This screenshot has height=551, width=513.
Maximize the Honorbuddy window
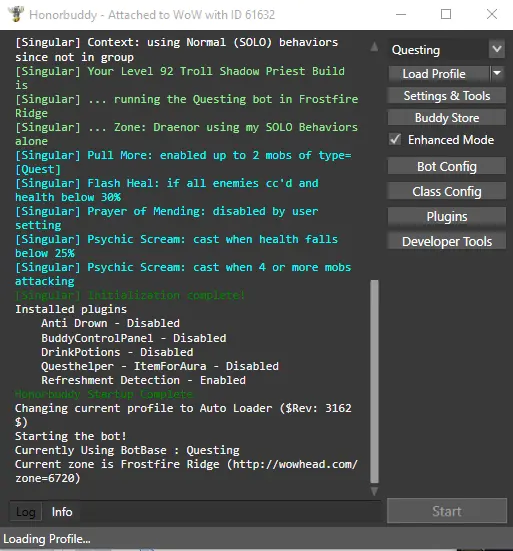tap(446, 14)
